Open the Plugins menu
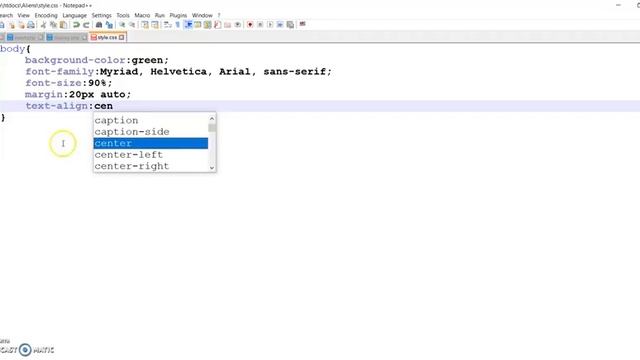The image size is (640, 360). [178, 15]
